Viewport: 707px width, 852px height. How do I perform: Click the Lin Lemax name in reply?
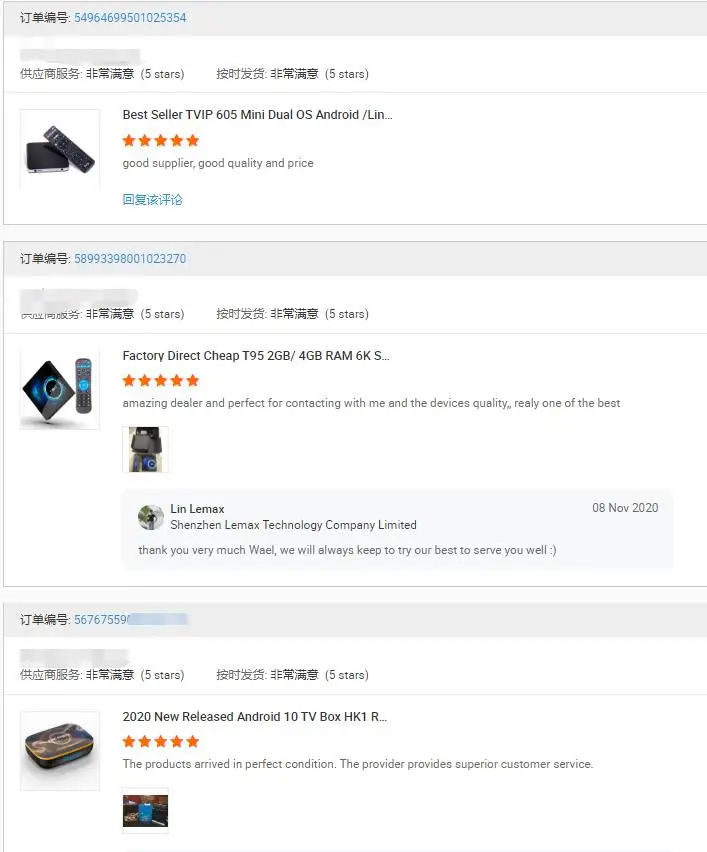pos(197,509)
